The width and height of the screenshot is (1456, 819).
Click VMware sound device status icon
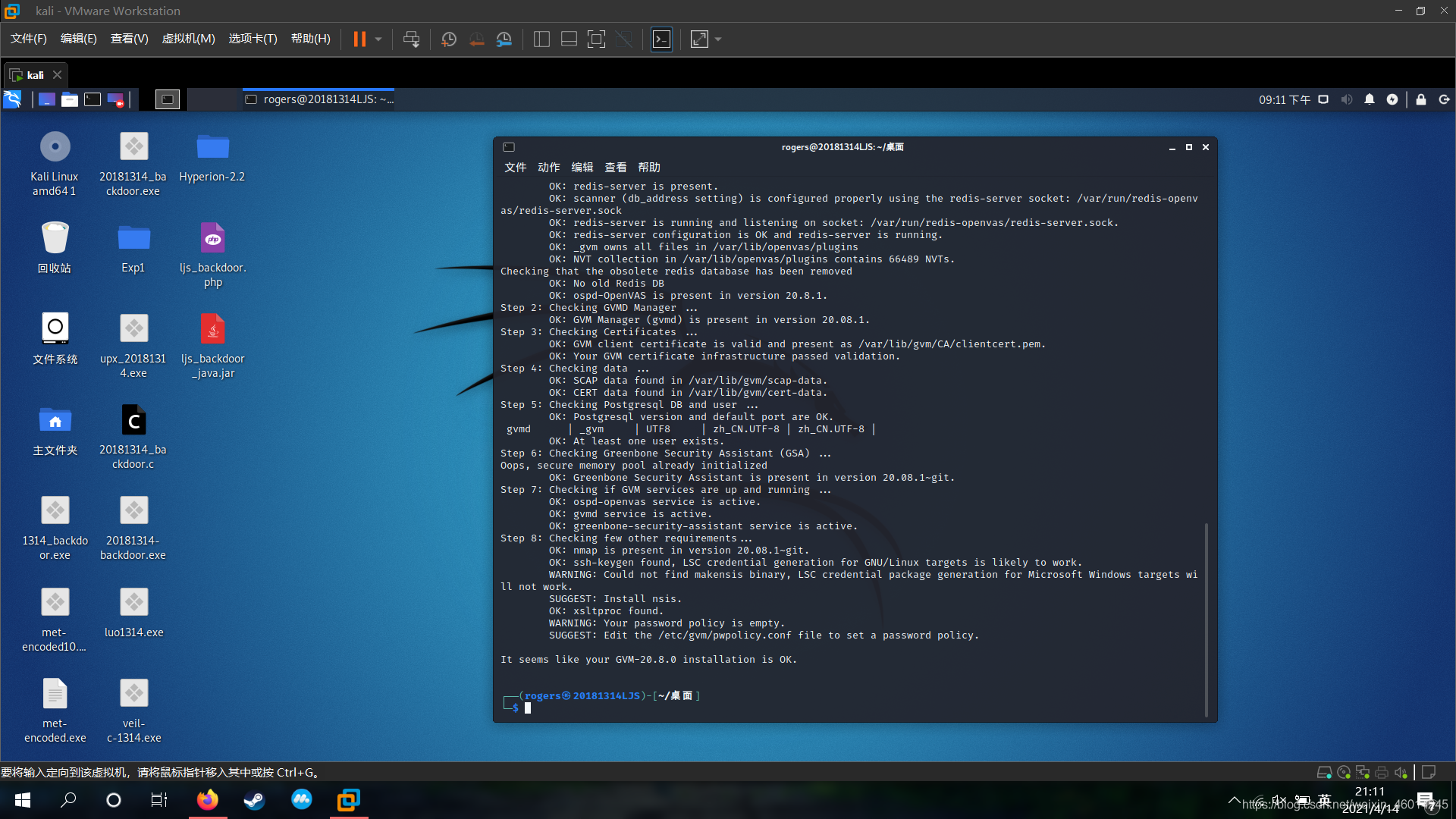[x=1400, y=772]
